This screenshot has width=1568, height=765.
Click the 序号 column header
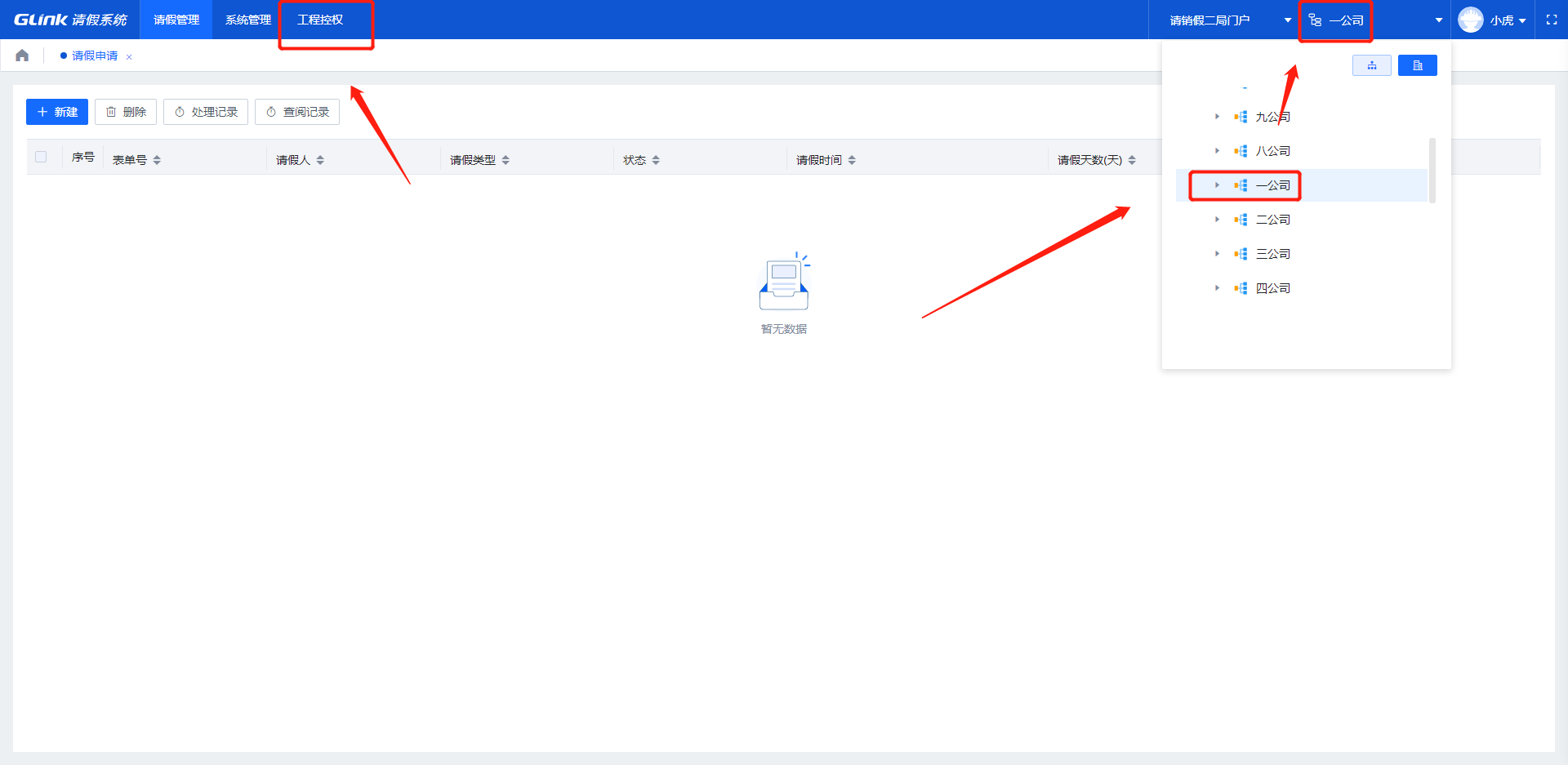click(83, 157)
